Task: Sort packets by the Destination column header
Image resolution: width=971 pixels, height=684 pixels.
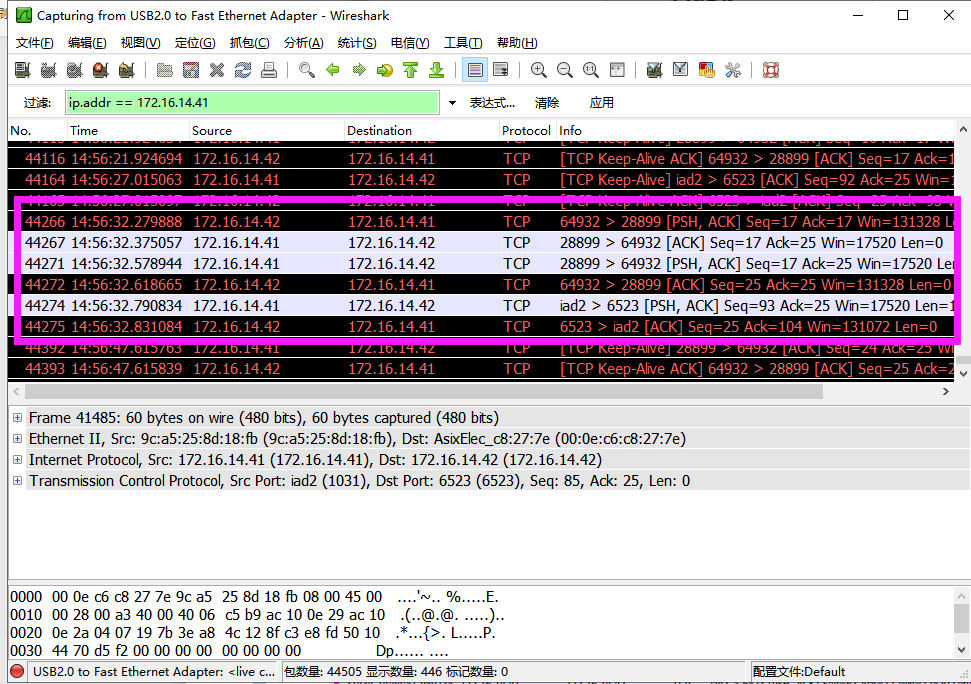Action: click(x=422, y=131)
